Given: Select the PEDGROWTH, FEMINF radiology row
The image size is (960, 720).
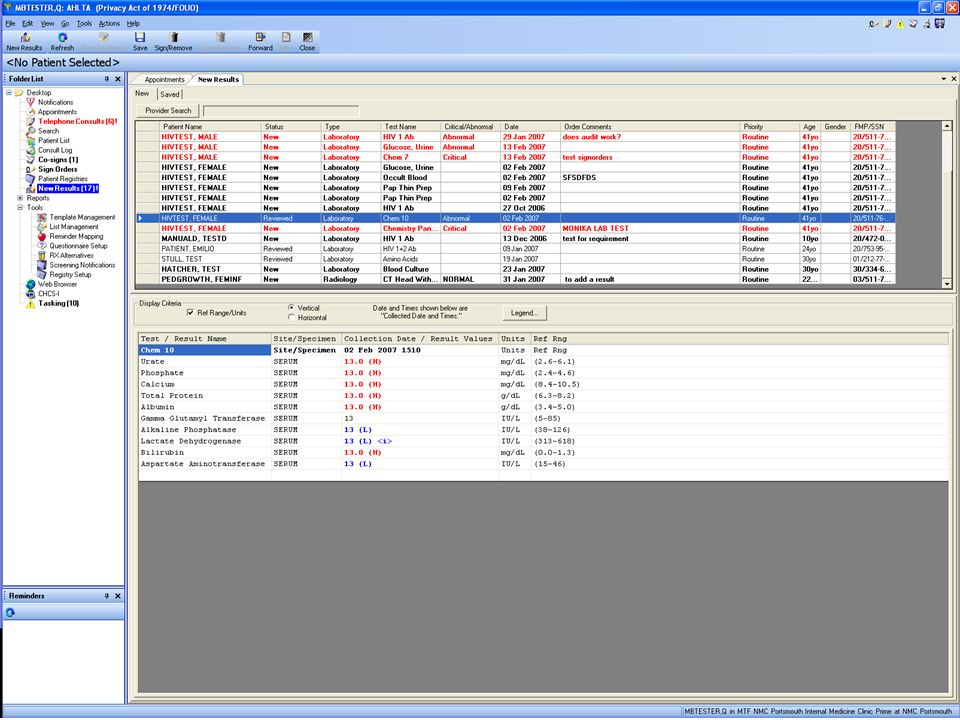Looking at the screenshot, I should point(515,279).
